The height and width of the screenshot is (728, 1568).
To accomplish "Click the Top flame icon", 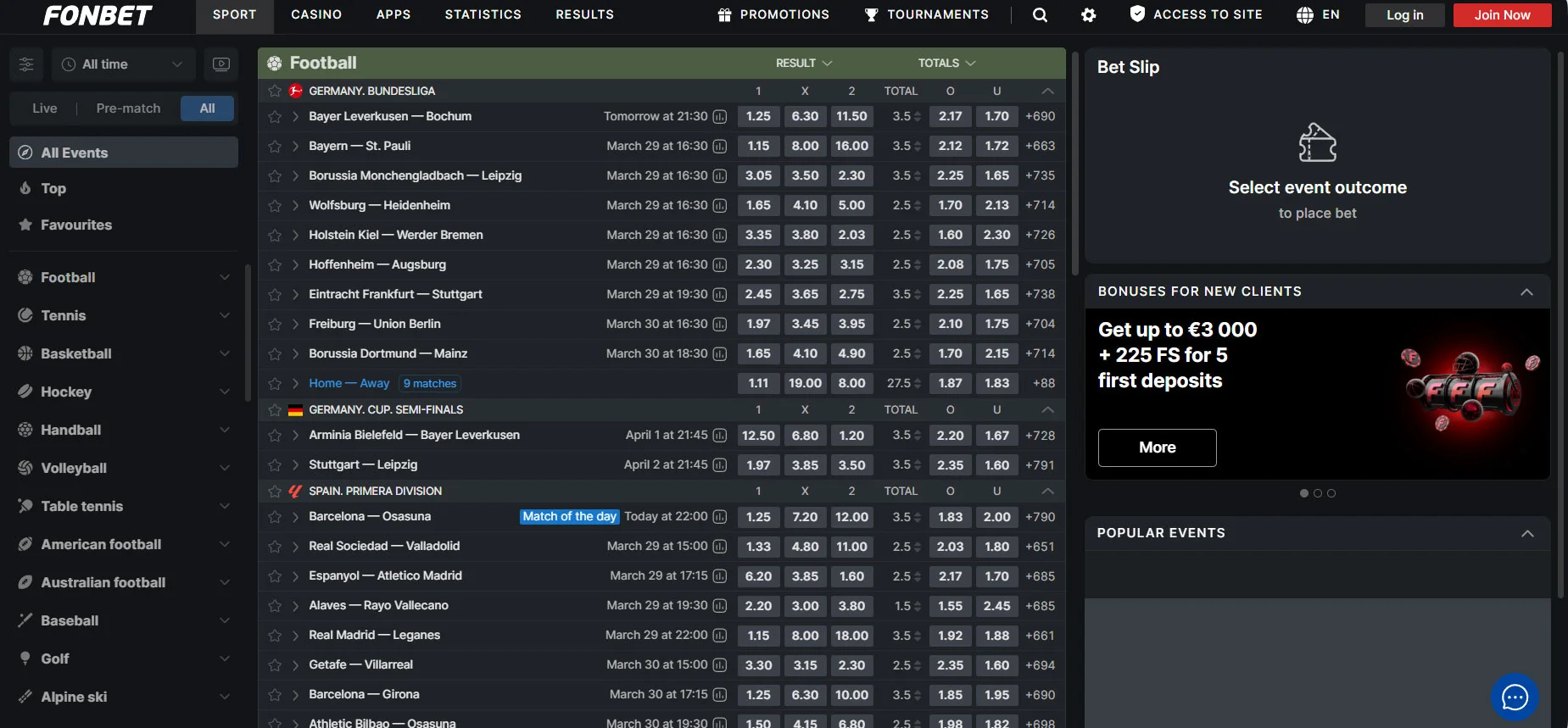I will pos(25,188).
